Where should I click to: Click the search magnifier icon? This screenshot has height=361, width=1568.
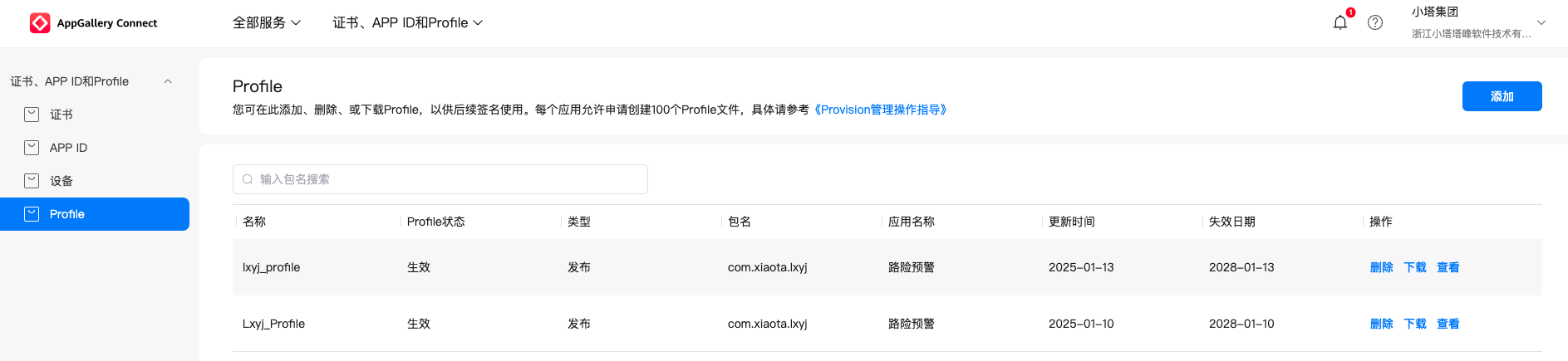coord(248,179)
